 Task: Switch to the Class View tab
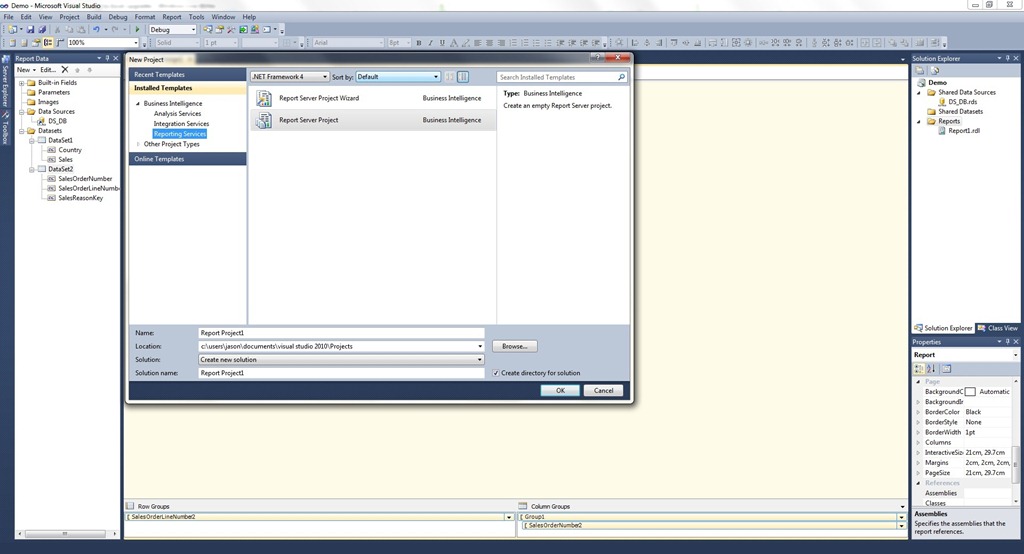997,328
